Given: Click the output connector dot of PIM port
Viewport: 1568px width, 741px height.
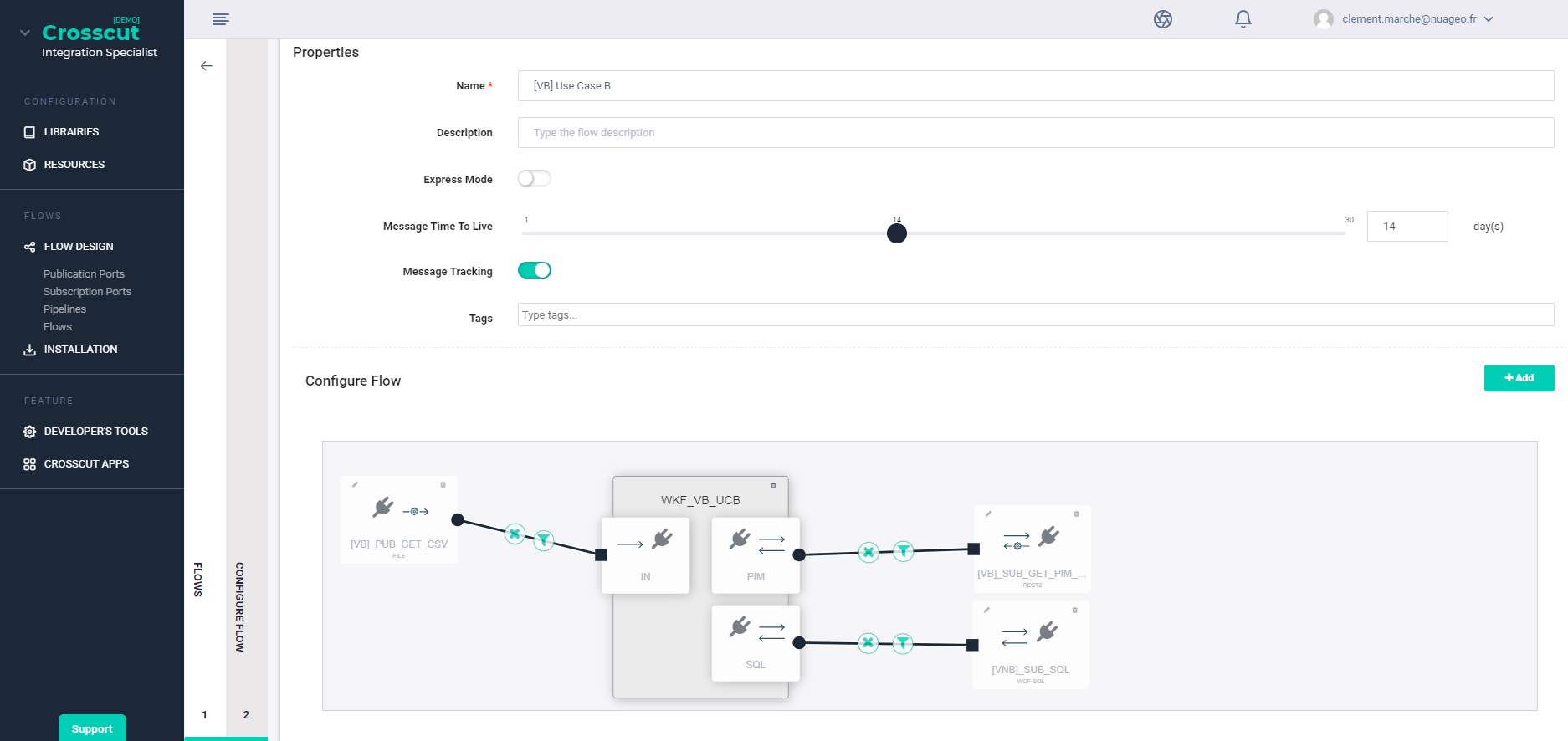Looking at the screenshot, I should click(x=799, y=554).
